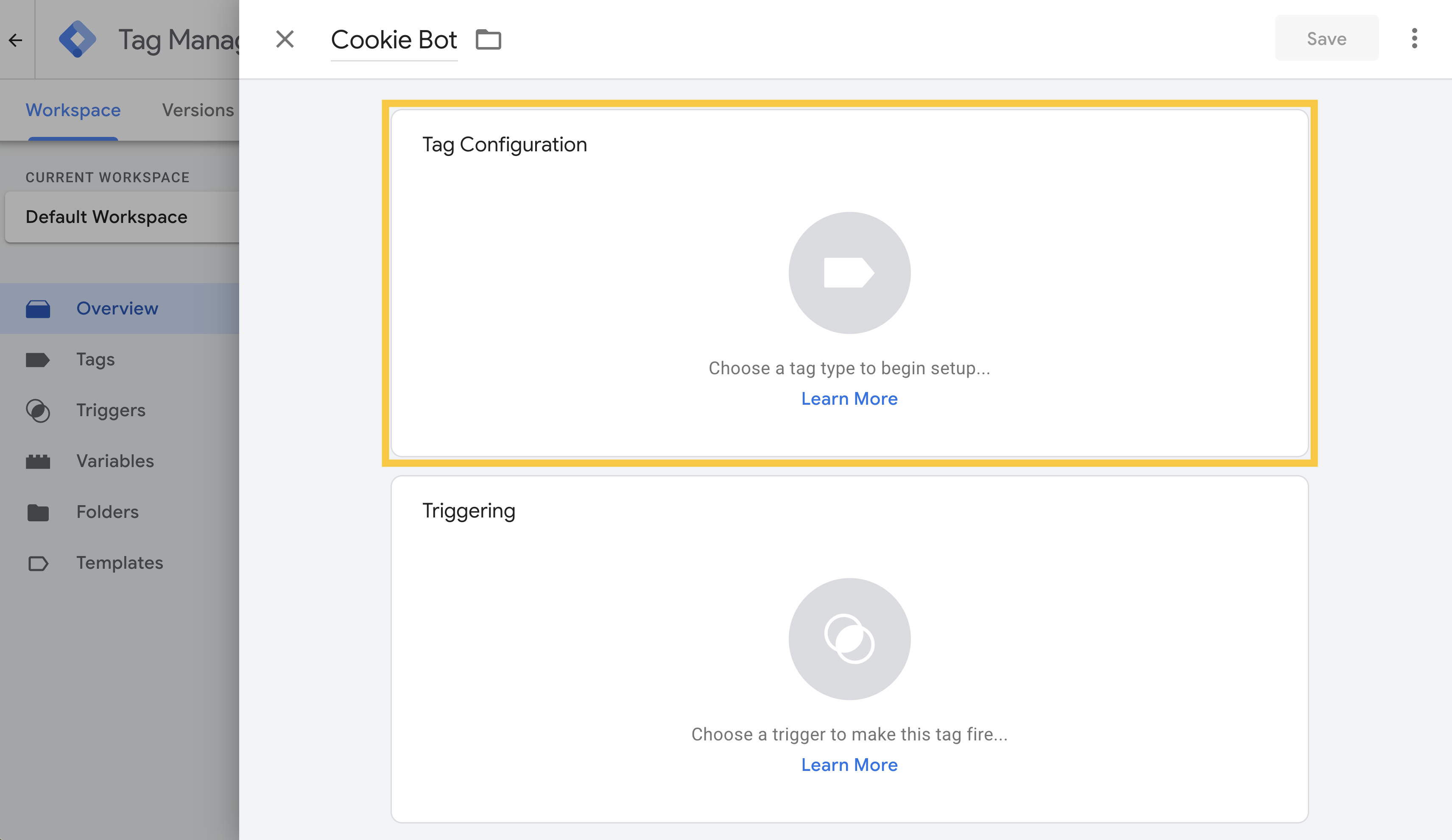Click 'Choose a tag type to begin setup...'

[849, 368]
